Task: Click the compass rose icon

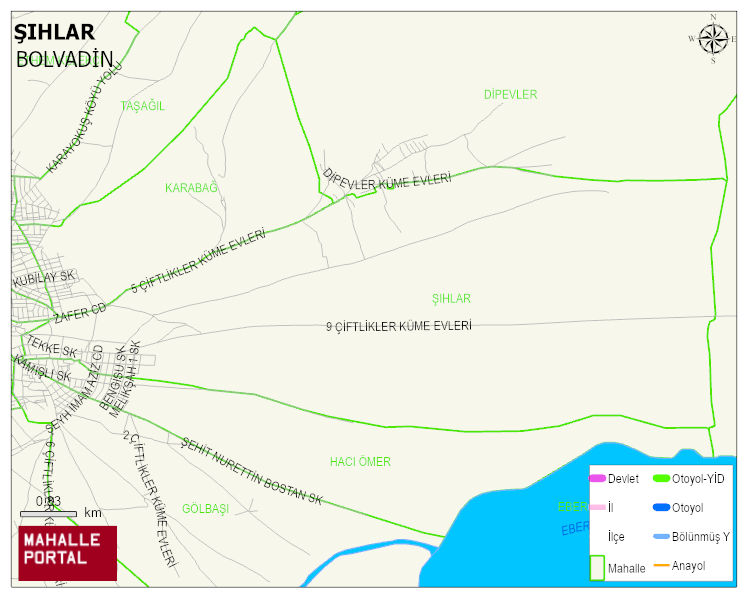Action: point(713,39)
